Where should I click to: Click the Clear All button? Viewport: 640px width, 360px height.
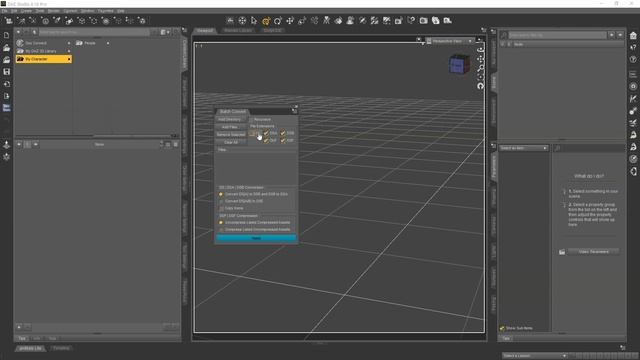tap(231, 142)
